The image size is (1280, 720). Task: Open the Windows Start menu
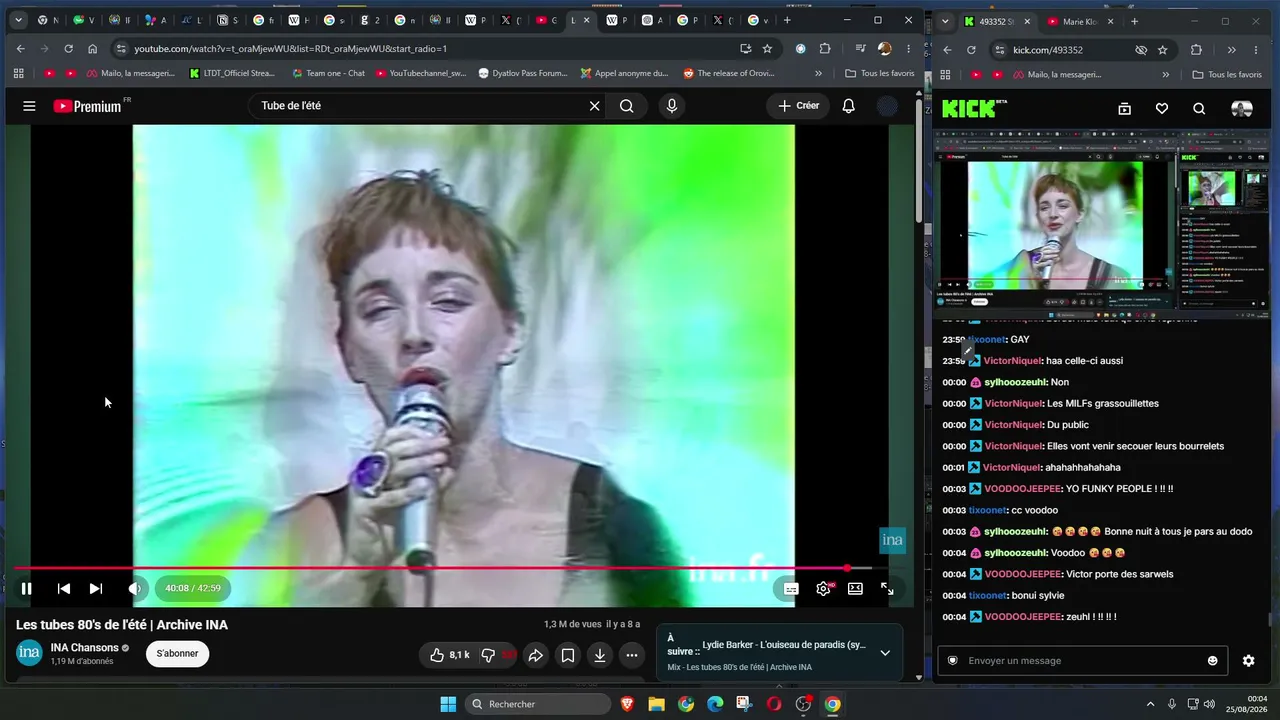coord(448,704)
